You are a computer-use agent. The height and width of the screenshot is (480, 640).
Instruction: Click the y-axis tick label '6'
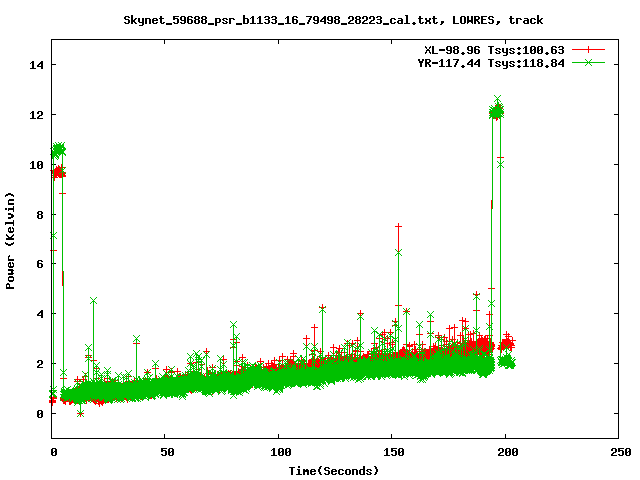[40, 264]
